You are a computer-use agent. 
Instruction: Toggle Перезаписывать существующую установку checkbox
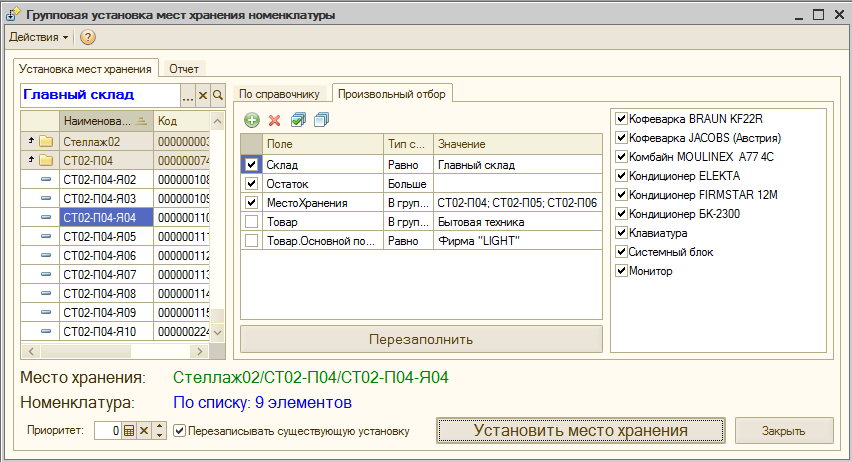(x=179, y=431)
